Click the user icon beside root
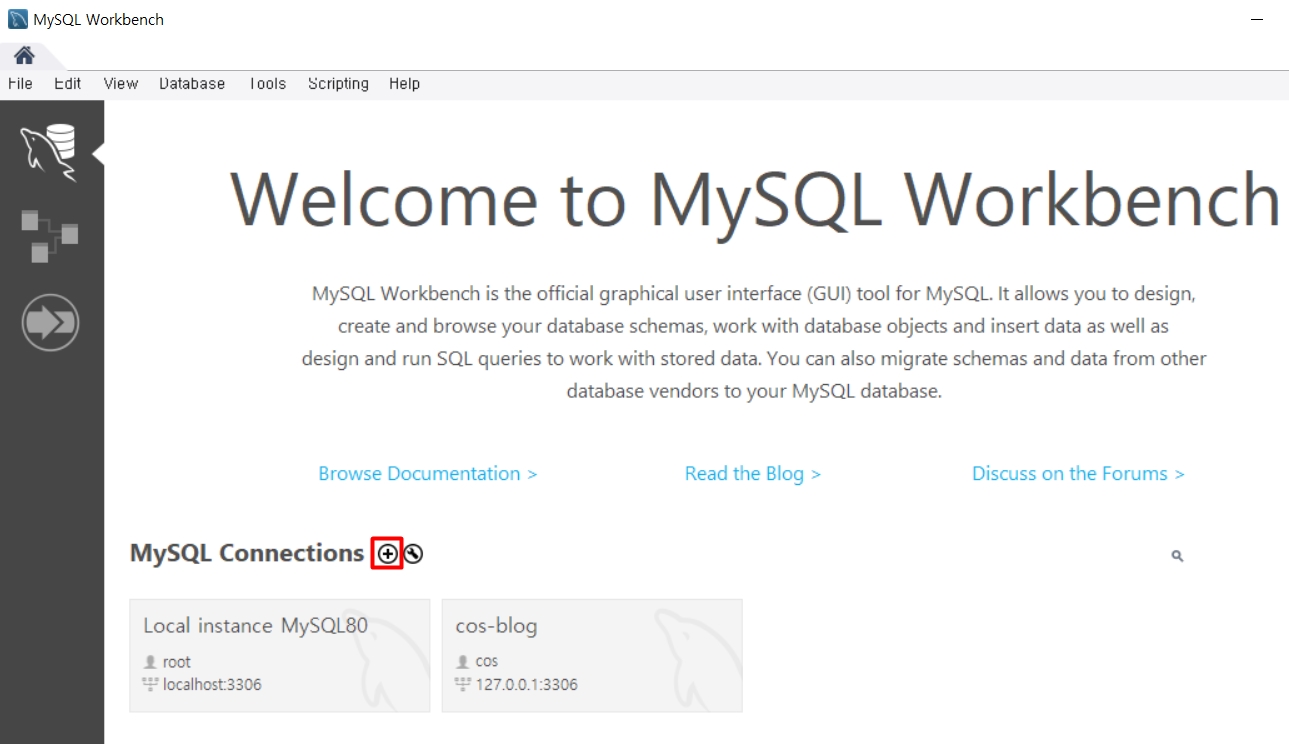 point(151,662)
